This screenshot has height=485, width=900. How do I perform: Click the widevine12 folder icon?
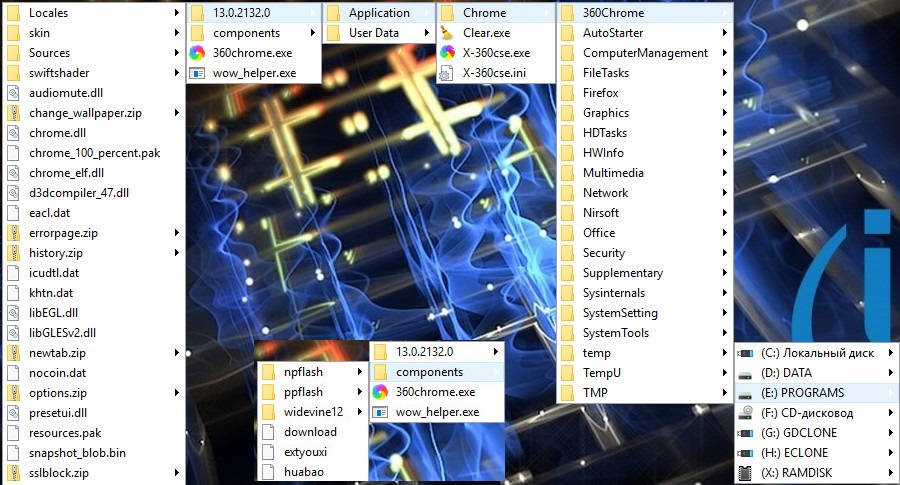click(268, 412)
